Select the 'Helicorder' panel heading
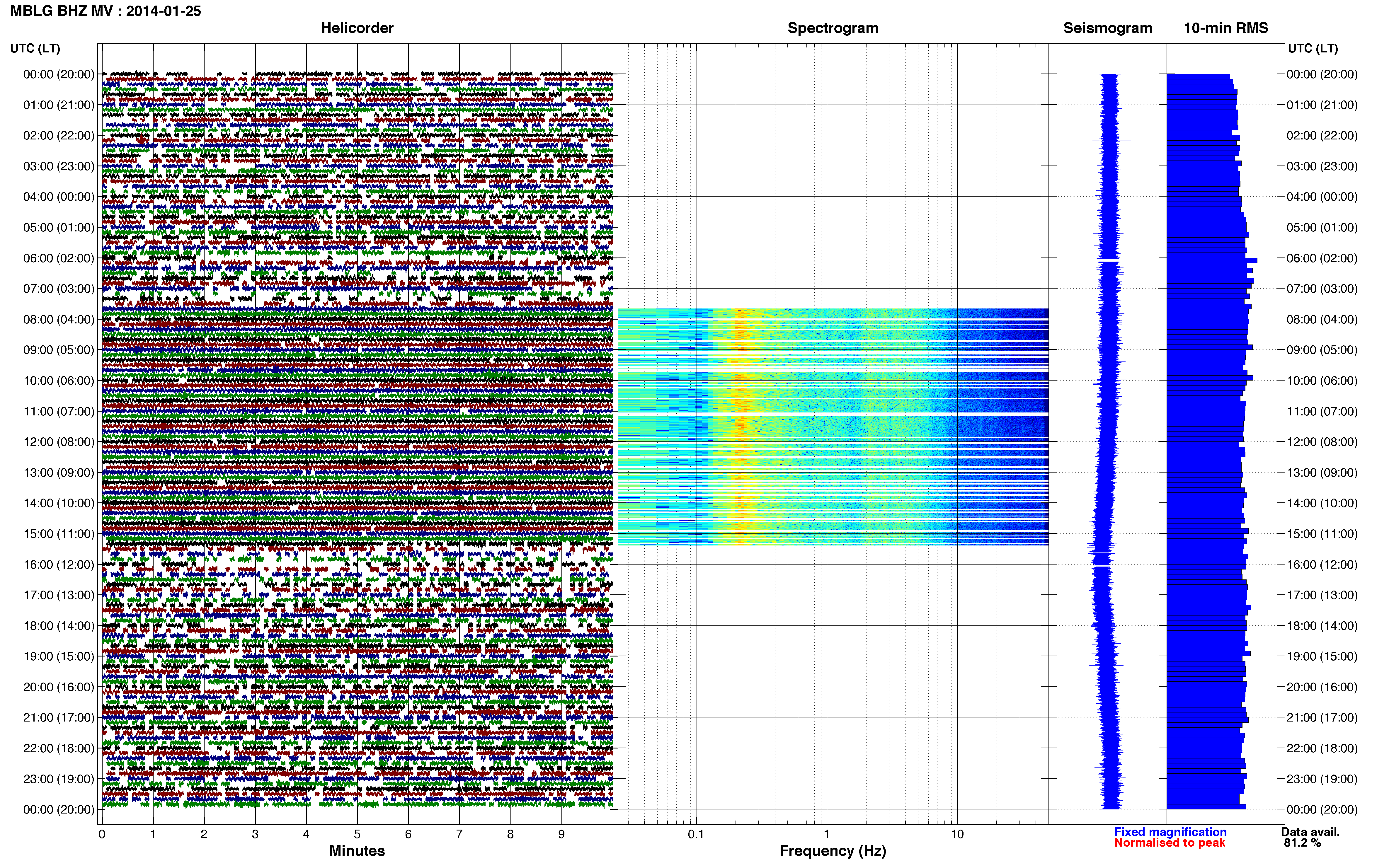The width and height of the screenshot is (1389, 868). [357, 28]
